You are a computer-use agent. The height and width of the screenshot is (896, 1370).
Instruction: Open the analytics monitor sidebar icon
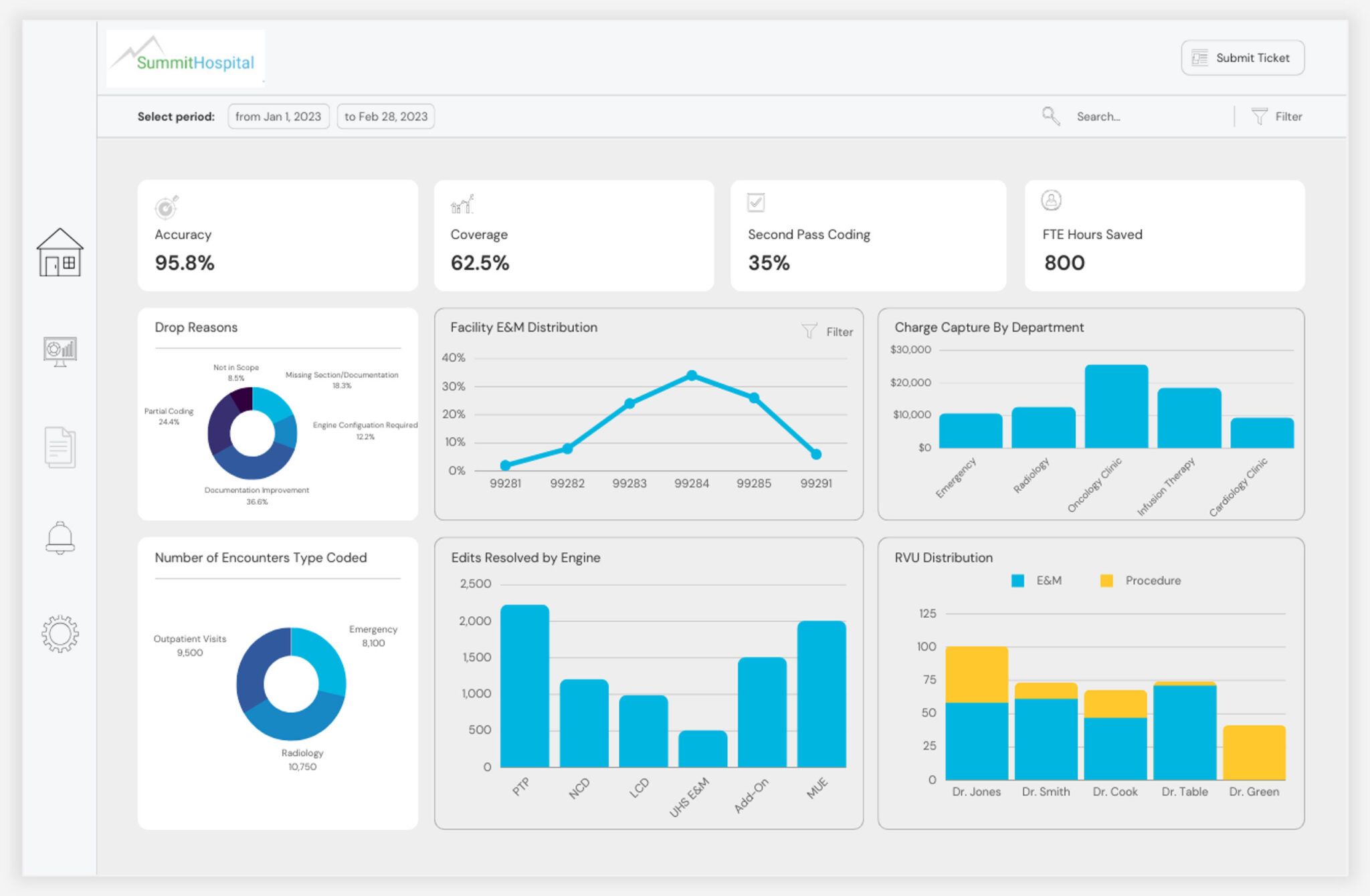[x=60, y=351]
